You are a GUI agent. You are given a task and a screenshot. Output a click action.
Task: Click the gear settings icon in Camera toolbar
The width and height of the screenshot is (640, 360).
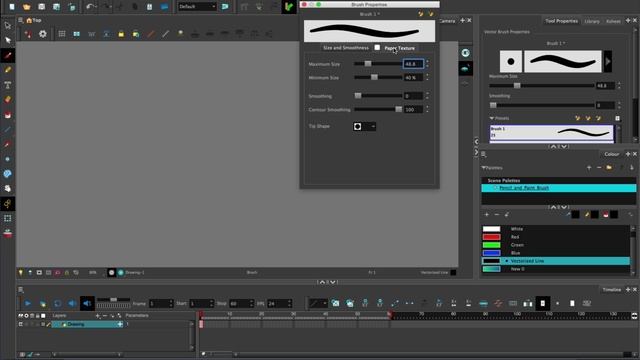click(43, 34)
